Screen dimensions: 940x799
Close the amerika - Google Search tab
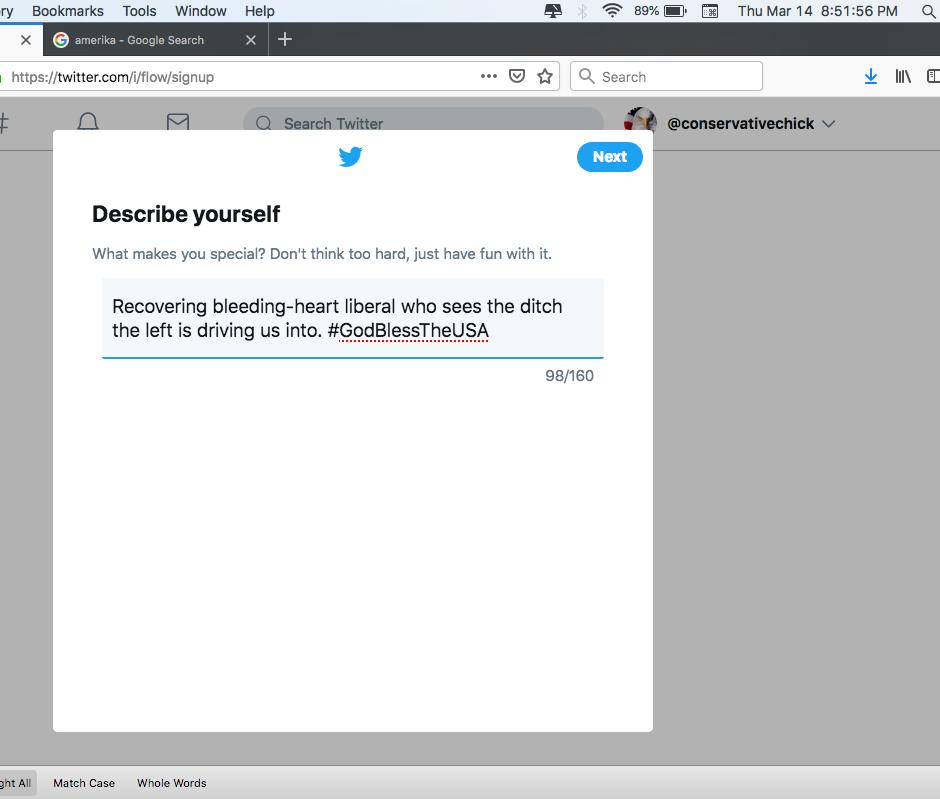click(251, 40)
